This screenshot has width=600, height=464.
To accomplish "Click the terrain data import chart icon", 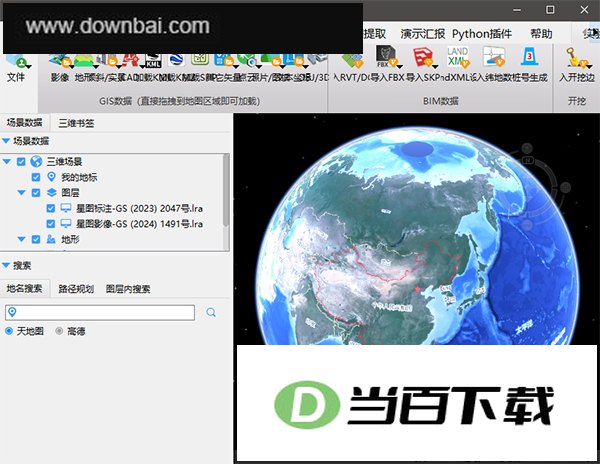I will pos(494,56).
